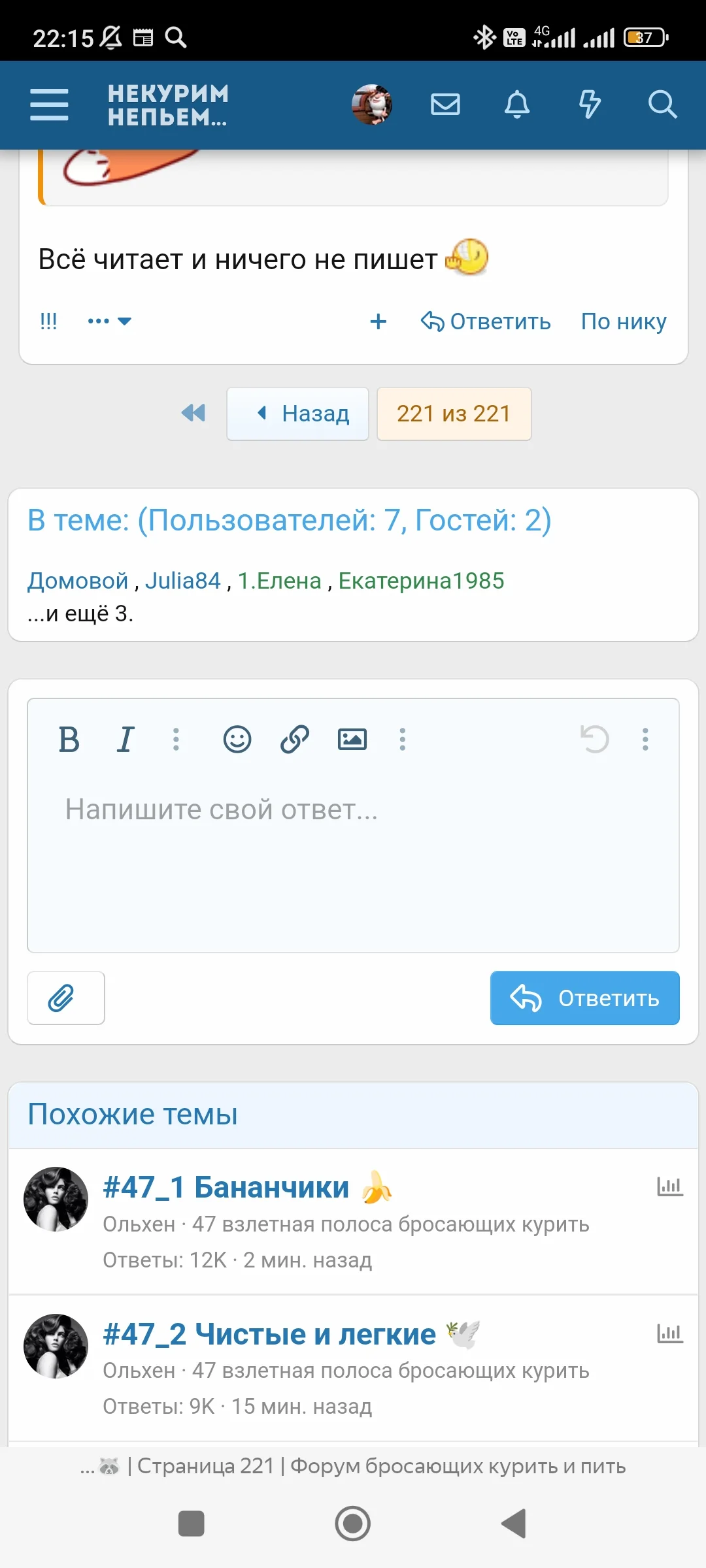Image resolution: width=706 pixels, height=1568 pixels.
Task: Insert an image in the reply editor
Action: click(x=352, y=740)
